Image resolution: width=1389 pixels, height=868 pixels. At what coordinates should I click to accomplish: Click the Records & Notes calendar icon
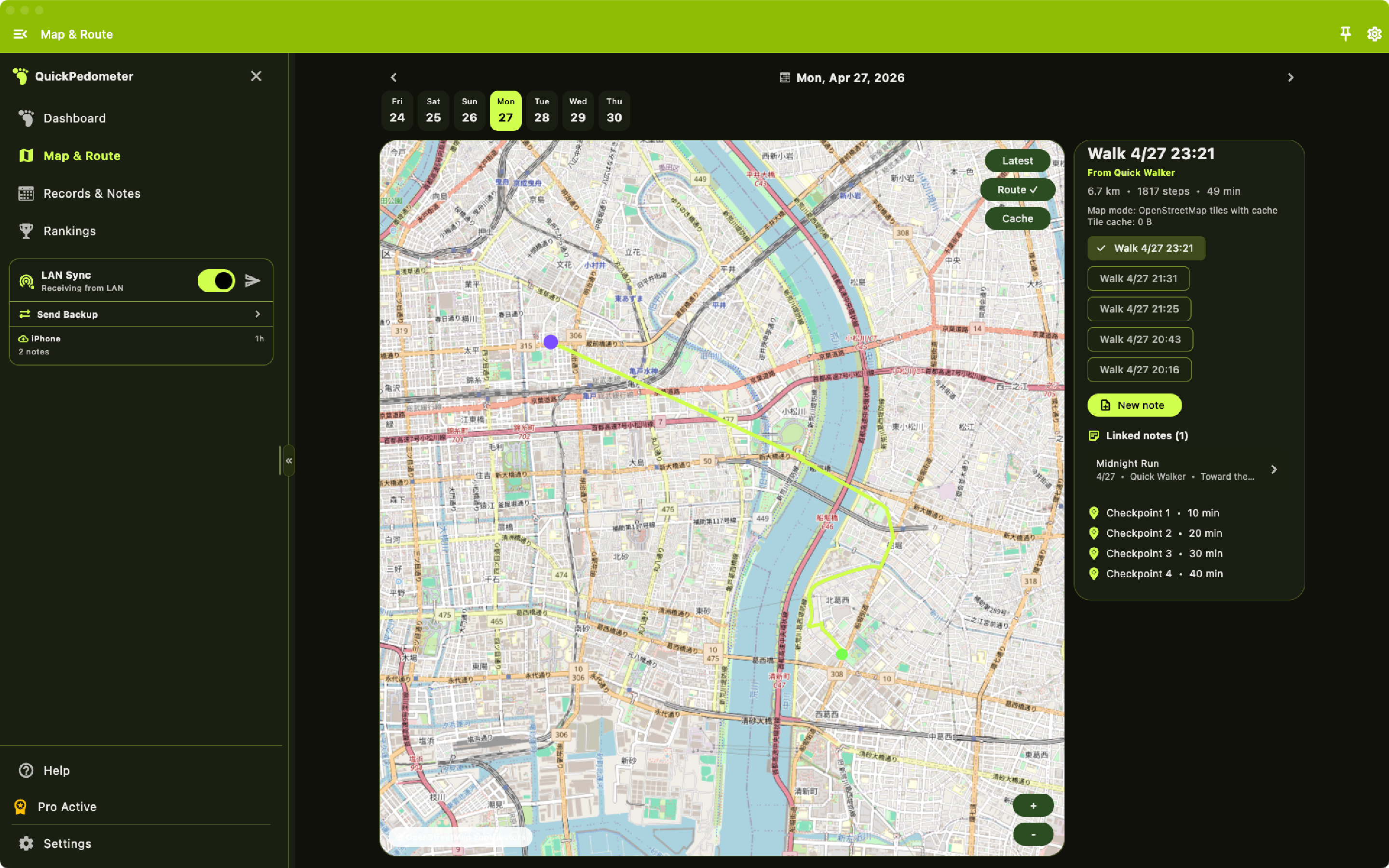pos(26,193)
